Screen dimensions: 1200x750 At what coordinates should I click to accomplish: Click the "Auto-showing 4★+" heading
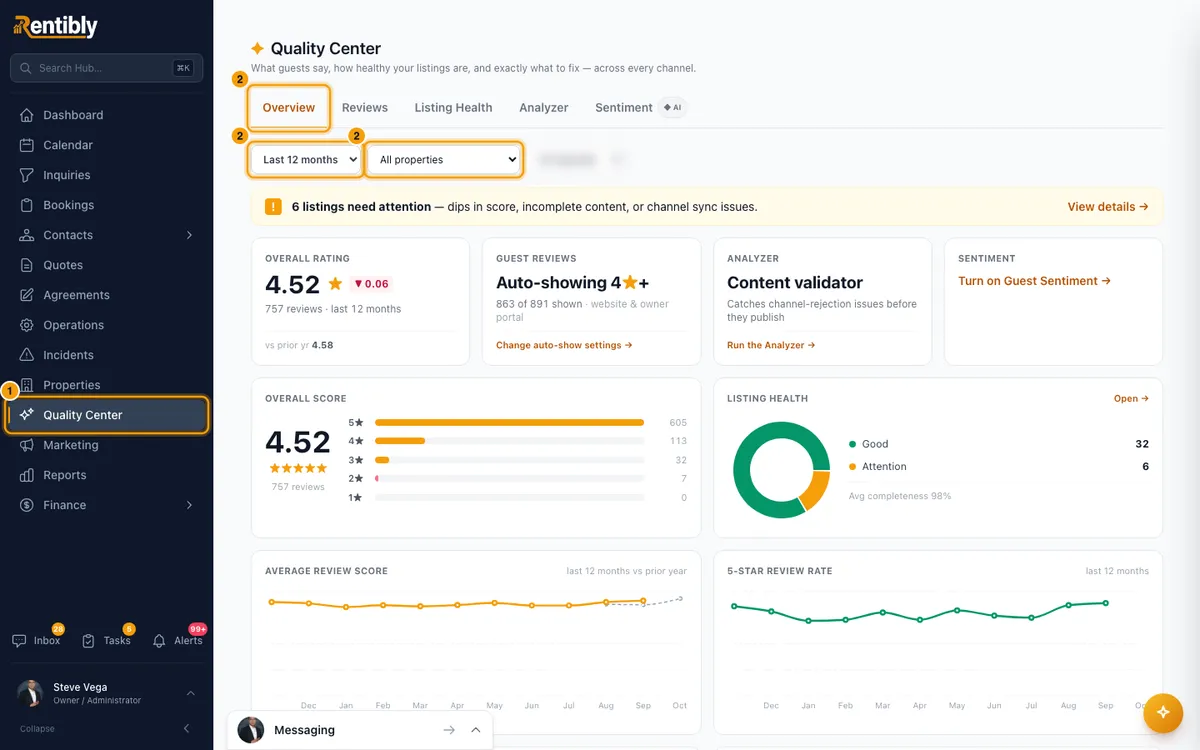[x=573, y=283]
